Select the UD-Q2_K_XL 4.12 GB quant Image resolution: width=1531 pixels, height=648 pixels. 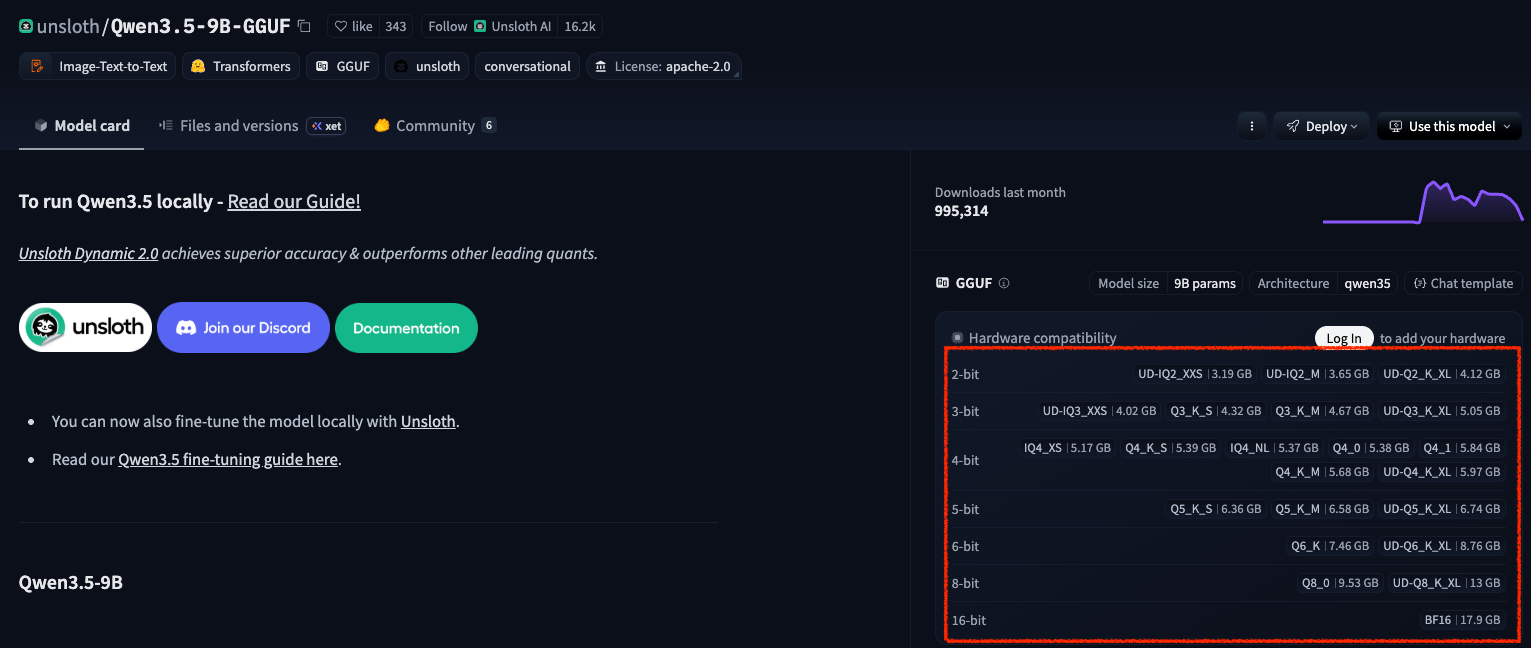[x=1441, y=374]
